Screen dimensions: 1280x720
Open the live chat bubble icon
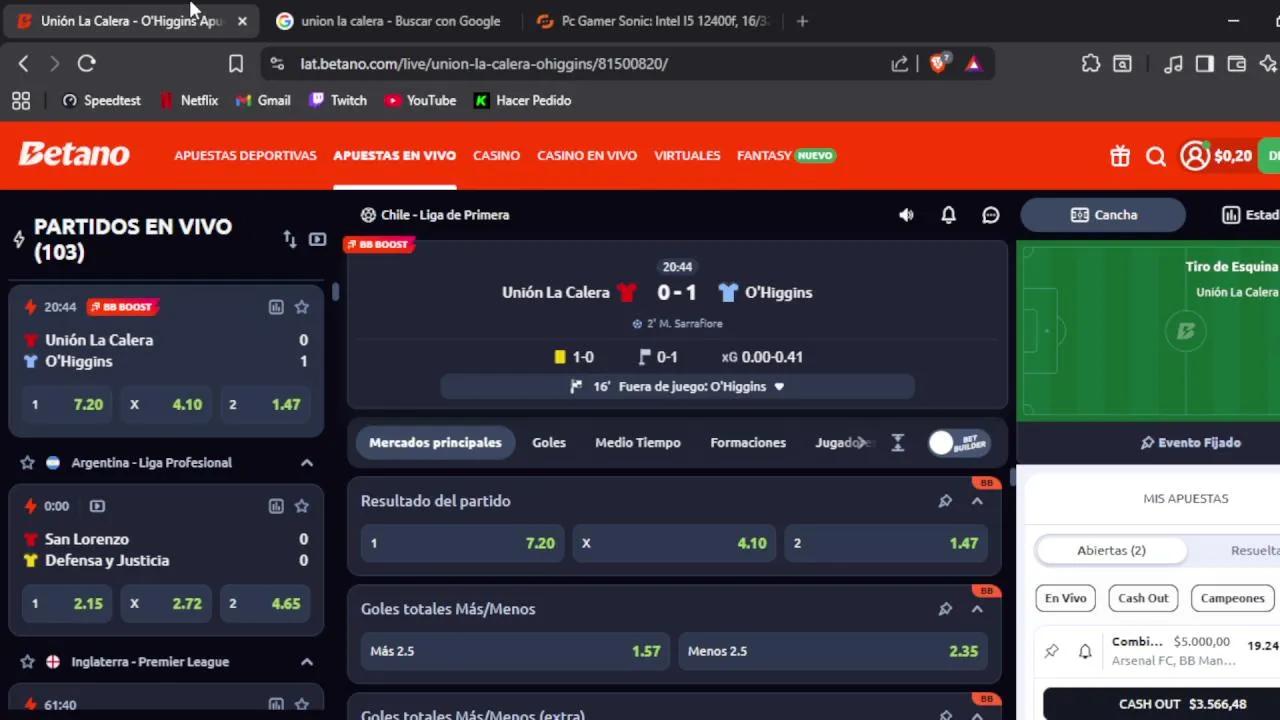[991, 215]
